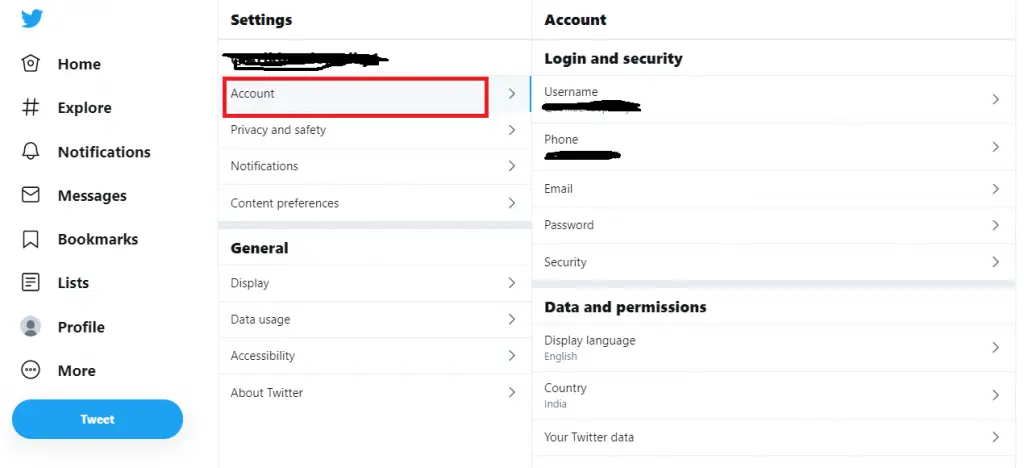1024x468 pixels.
Task: Click the blue Tweet button
Action: pyautogui.click(x=97, y=419)
